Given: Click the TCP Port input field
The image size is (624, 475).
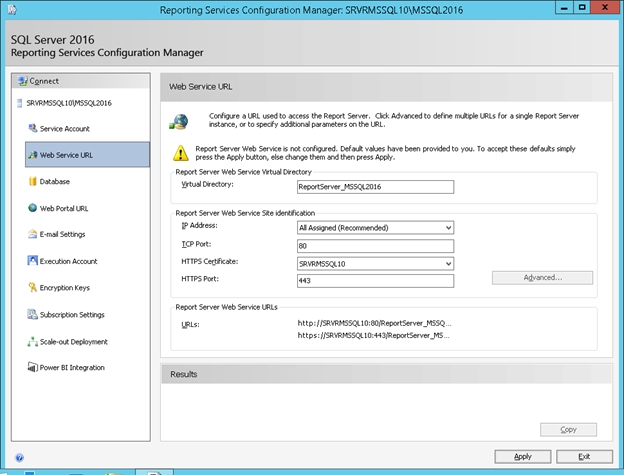Looking at the screenshot, I should click(x=375, y=245).
